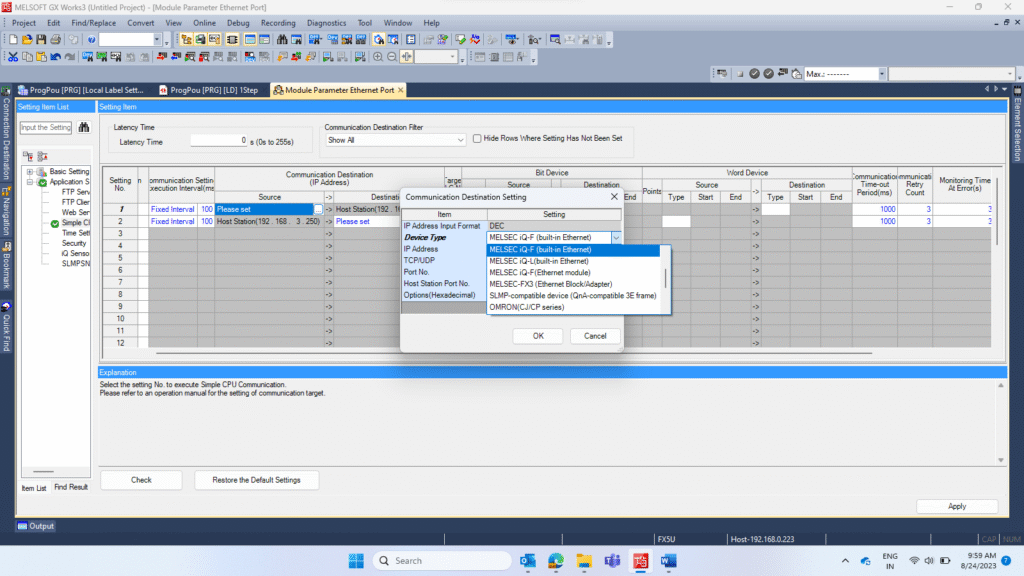Open the Online menu
This screenshot has height=576, width=1024.
tap(204, 23)
